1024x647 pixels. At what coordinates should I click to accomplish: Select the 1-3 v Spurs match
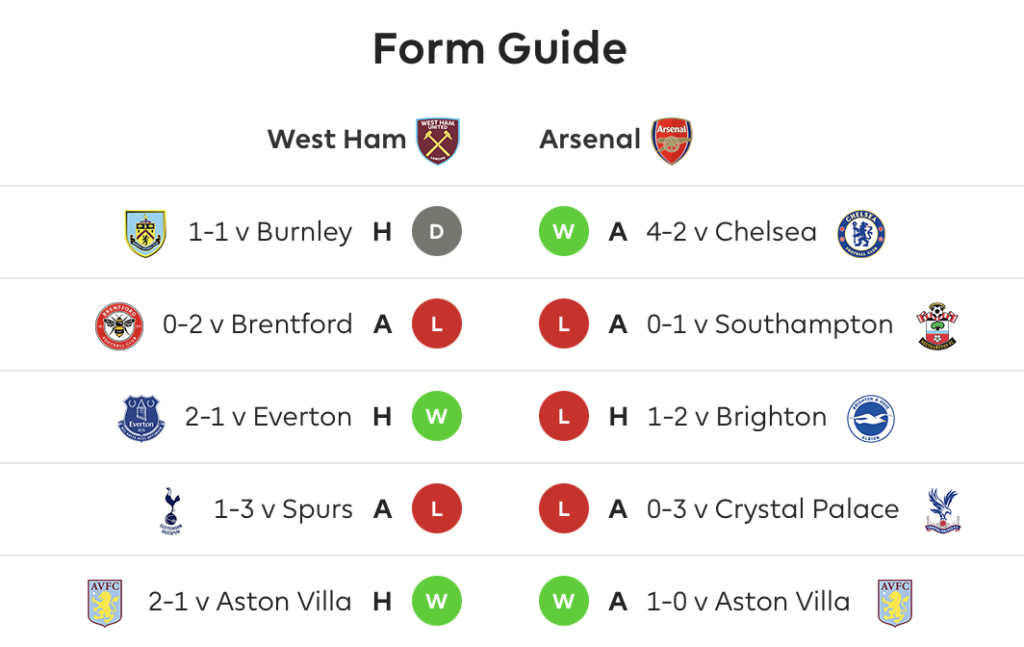click(283, 509)
